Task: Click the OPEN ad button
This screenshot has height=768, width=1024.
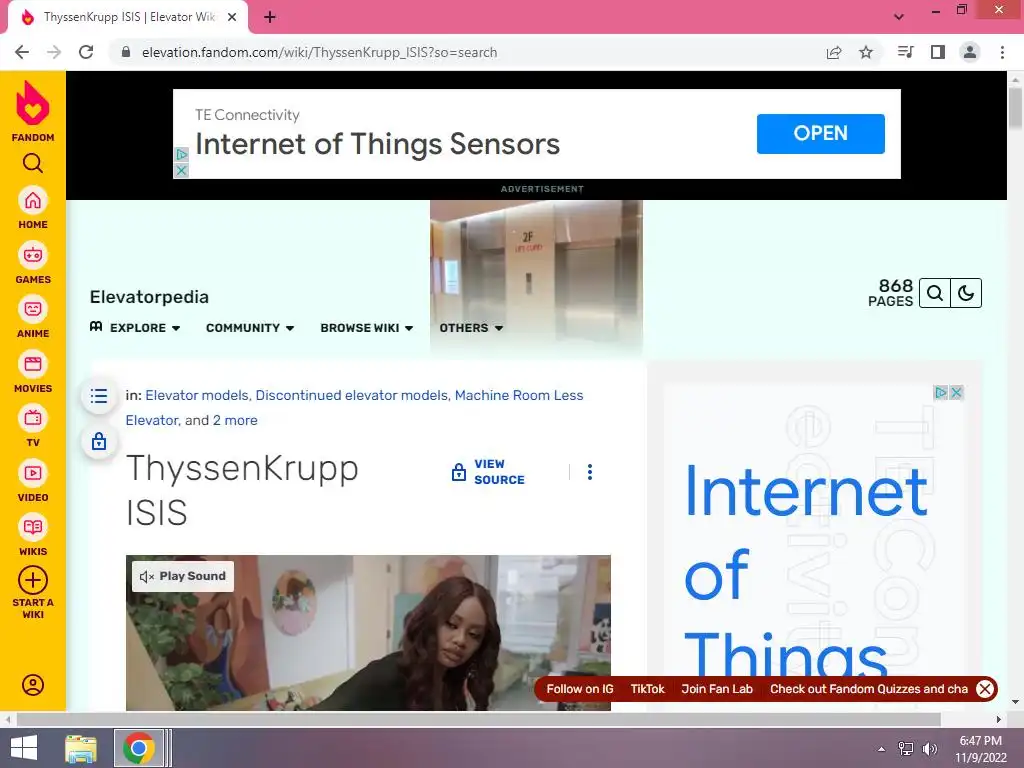Action: click(x=820, y=133)
